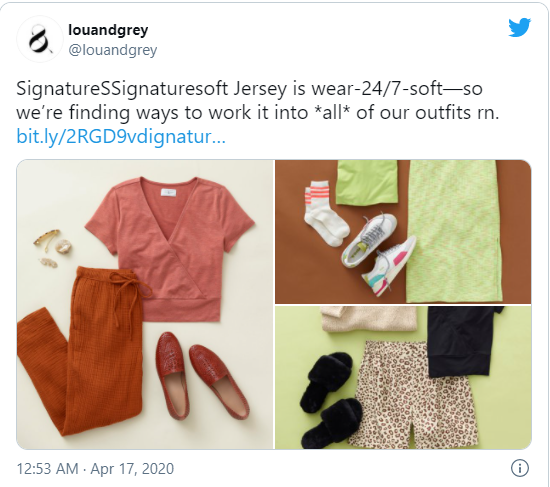Open the pink wrap top outfit photo
Image resolution: width=550 pixels, height=487 pixels.
[145, 304]
